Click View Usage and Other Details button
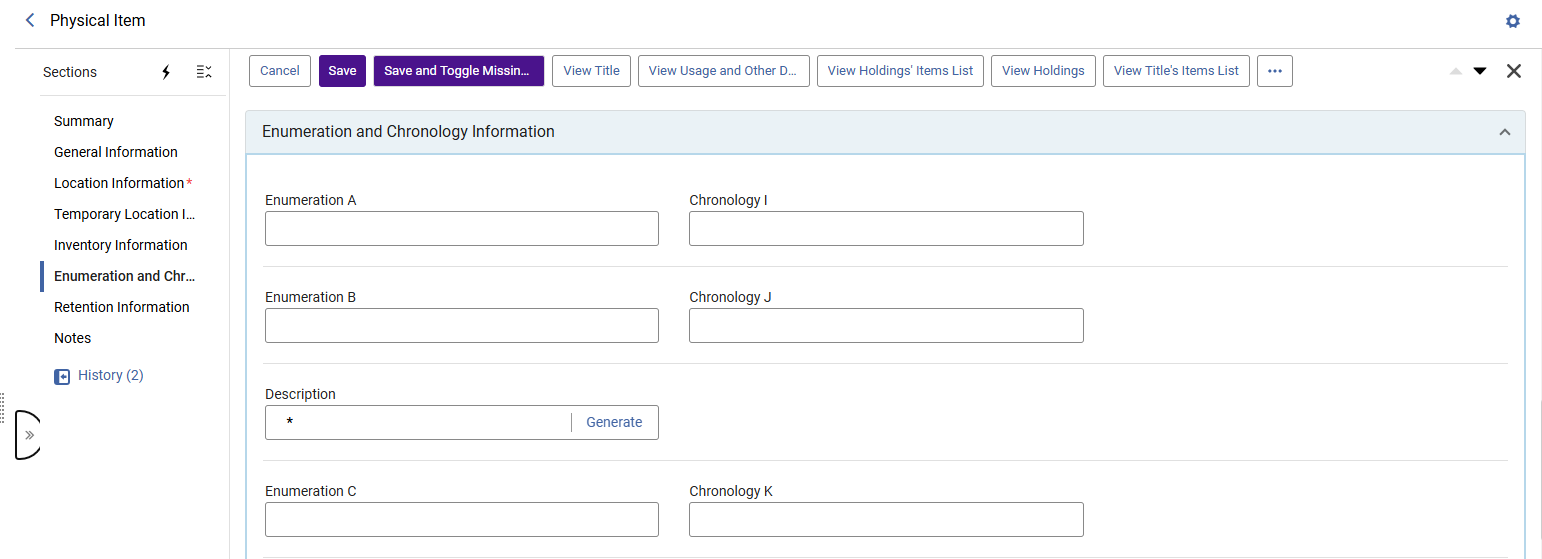The image size is (1542, 559). pyautogui.click(x=723, y=71)
